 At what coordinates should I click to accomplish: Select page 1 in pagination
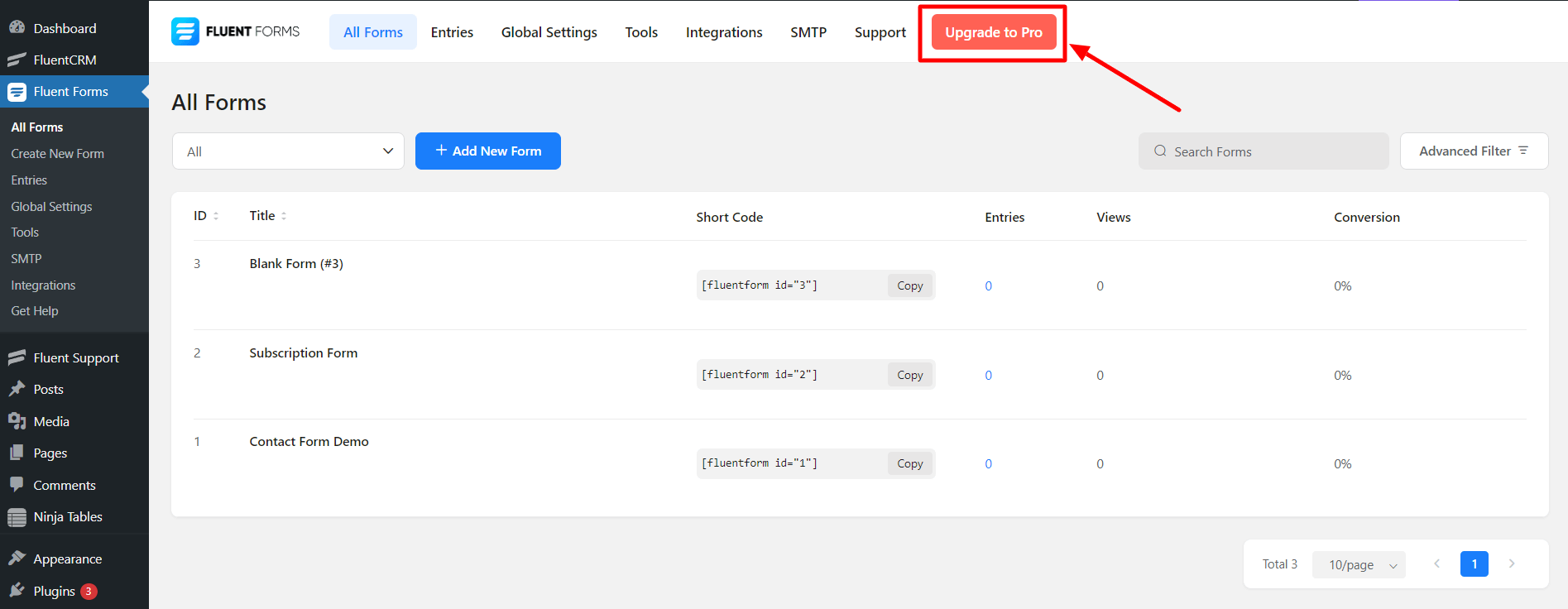coord(1474,563)
